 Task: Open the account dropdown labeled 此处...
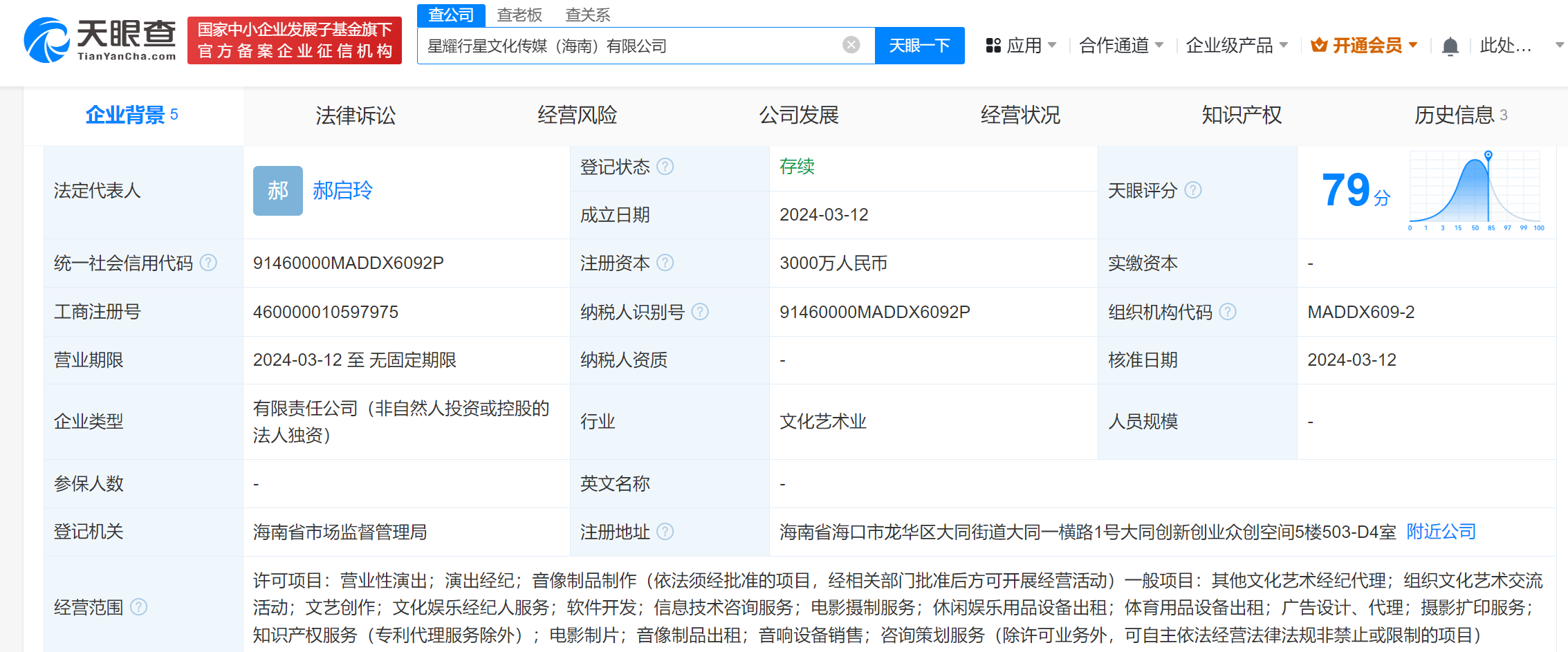[1520, 46]
